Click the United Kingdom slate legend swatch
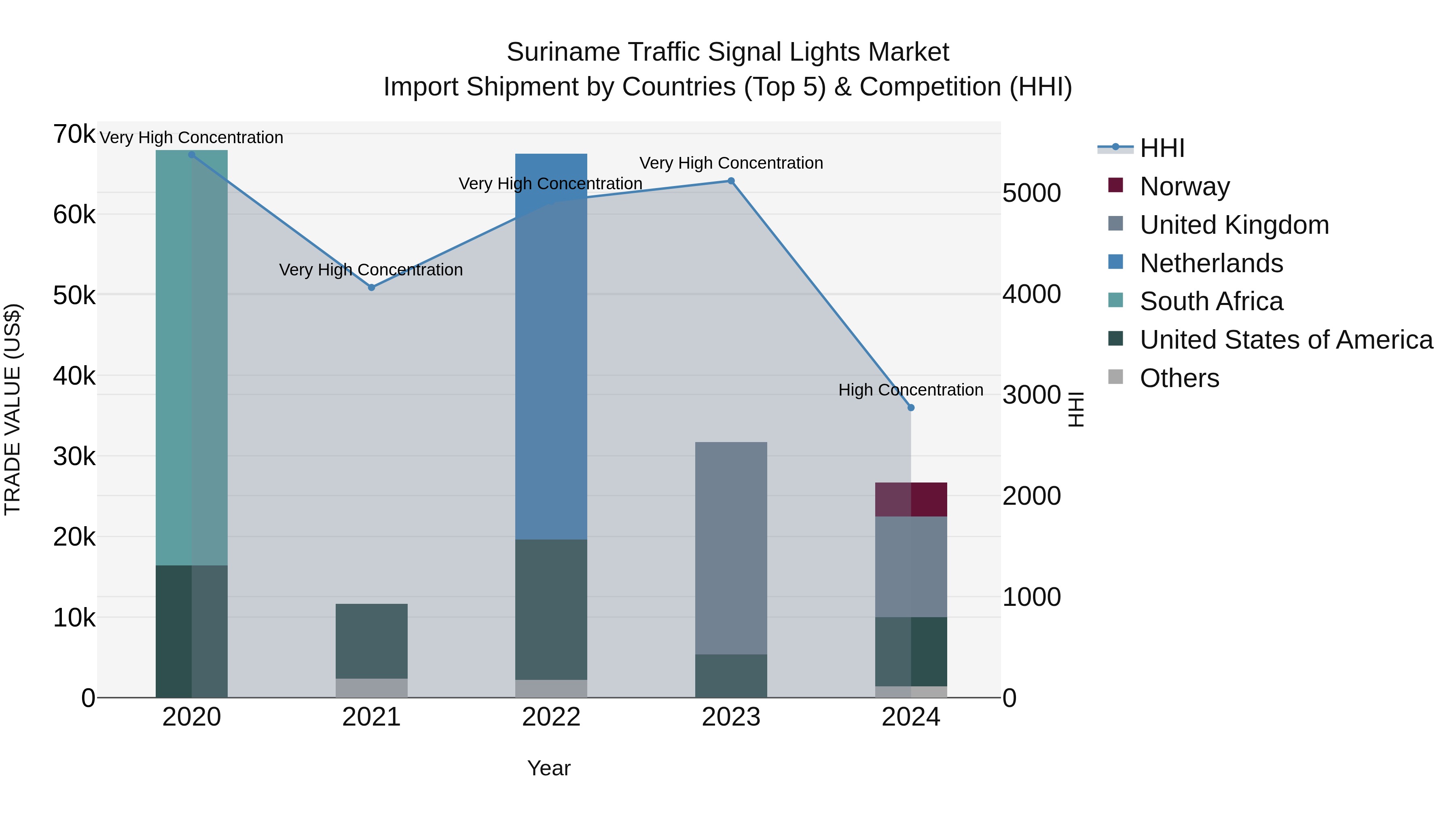1456x819 pixels. coord(1116,223)
